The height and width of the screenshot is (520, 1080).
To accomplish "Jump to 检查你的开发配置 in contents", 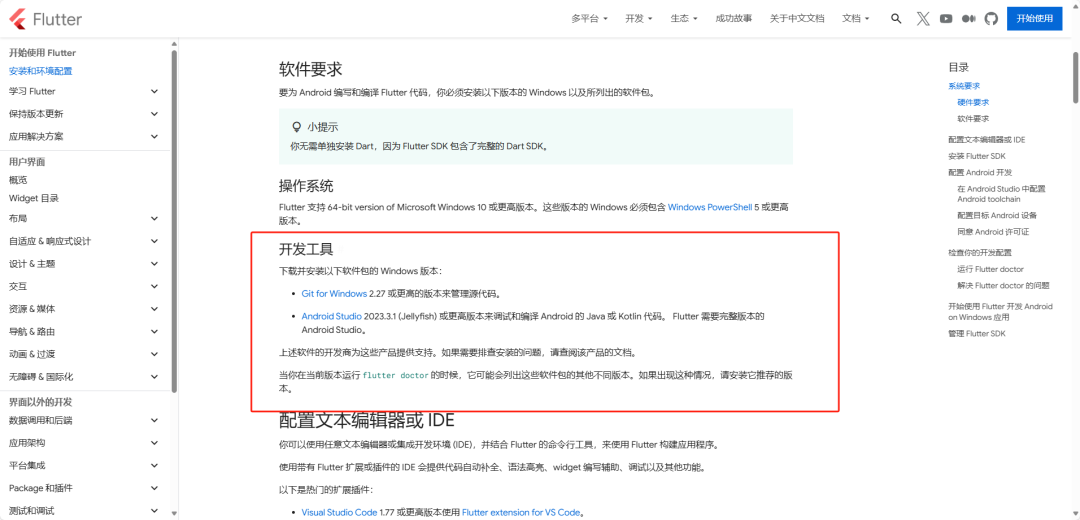I will pos(980,253).
